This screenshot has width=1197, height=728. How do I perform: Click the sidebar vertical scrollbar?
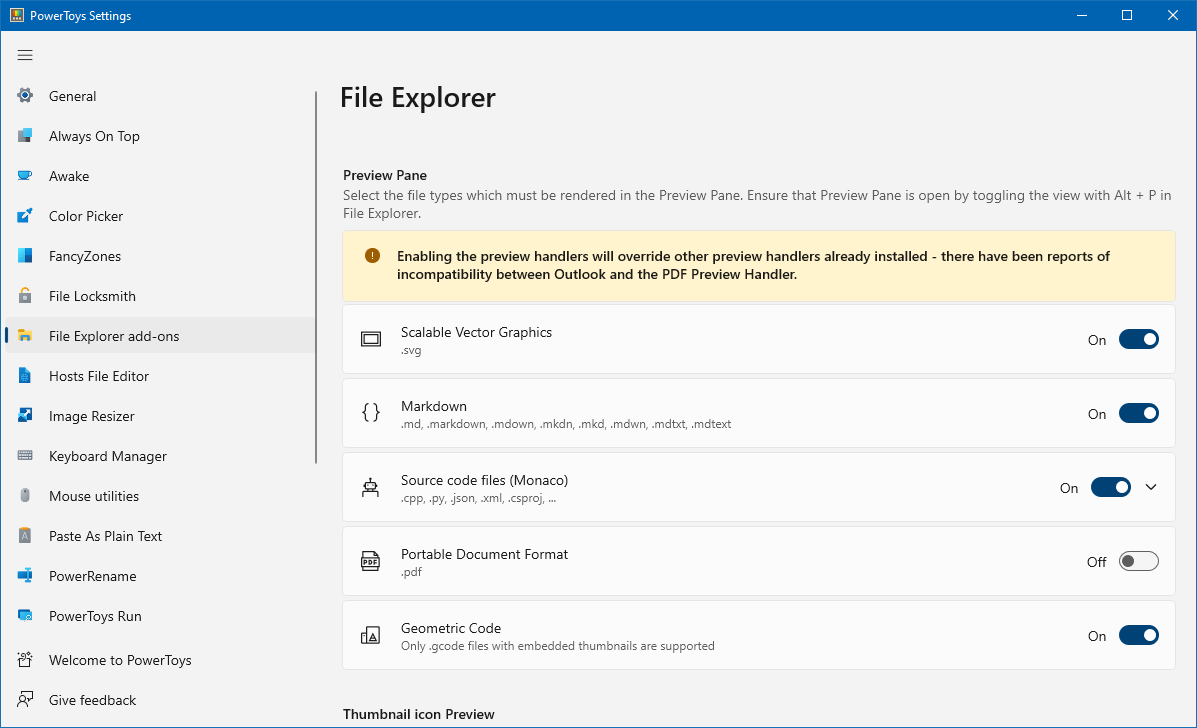pyautogui.click(x=316, y=278)
